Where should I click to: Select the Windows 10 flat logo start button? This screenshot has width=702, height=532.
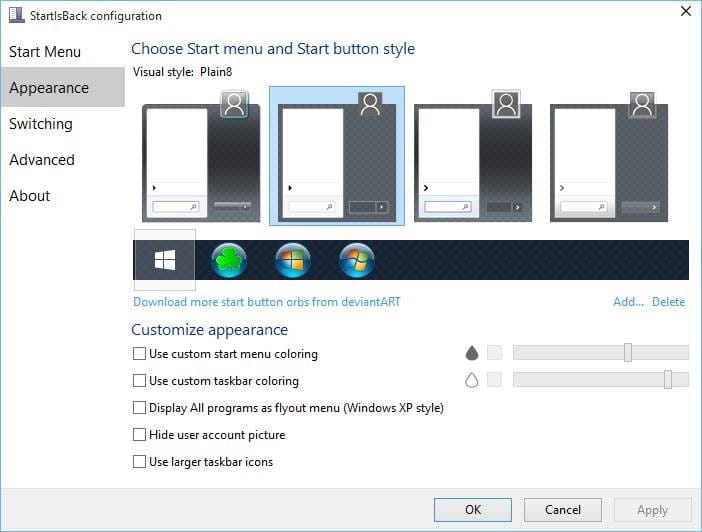coord(165,260)
